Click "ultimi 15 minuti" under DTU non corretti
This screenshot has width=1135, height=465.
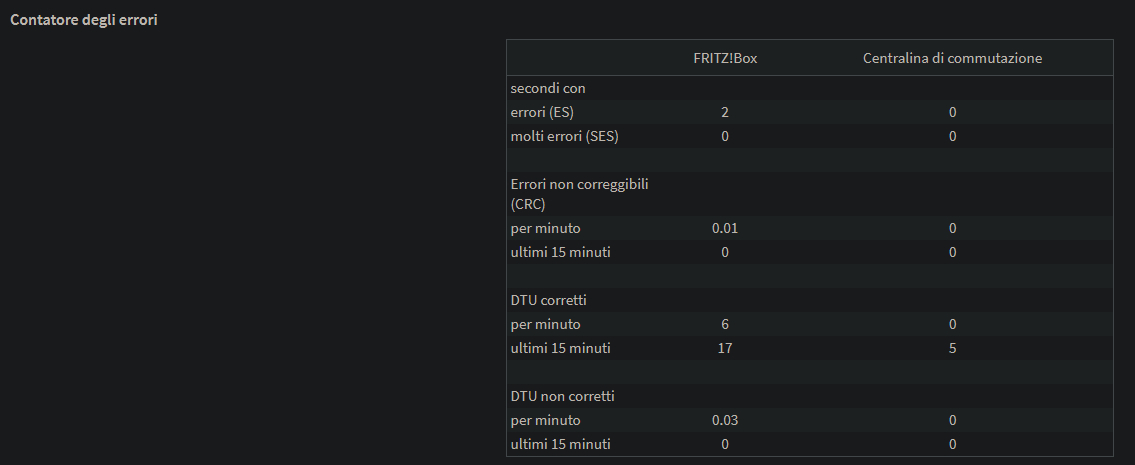click(x=560, y=444)
